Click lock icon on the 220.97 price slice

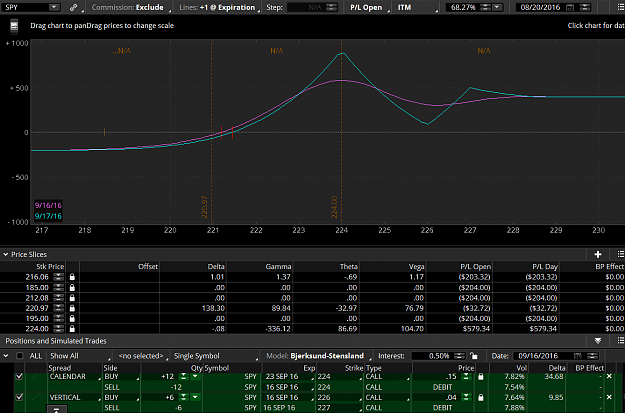72,308
